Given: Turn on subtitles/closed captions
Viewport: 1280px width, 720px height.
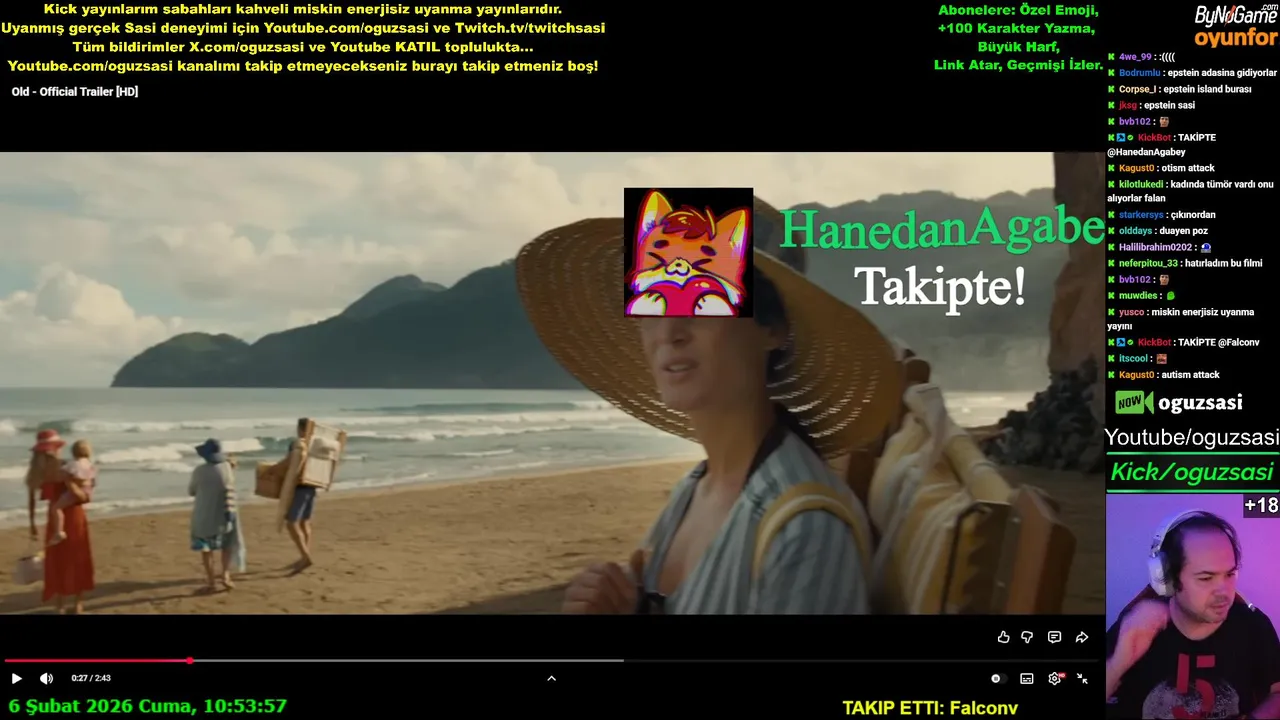Looking at the screenshot, I should pos(1027,678).
